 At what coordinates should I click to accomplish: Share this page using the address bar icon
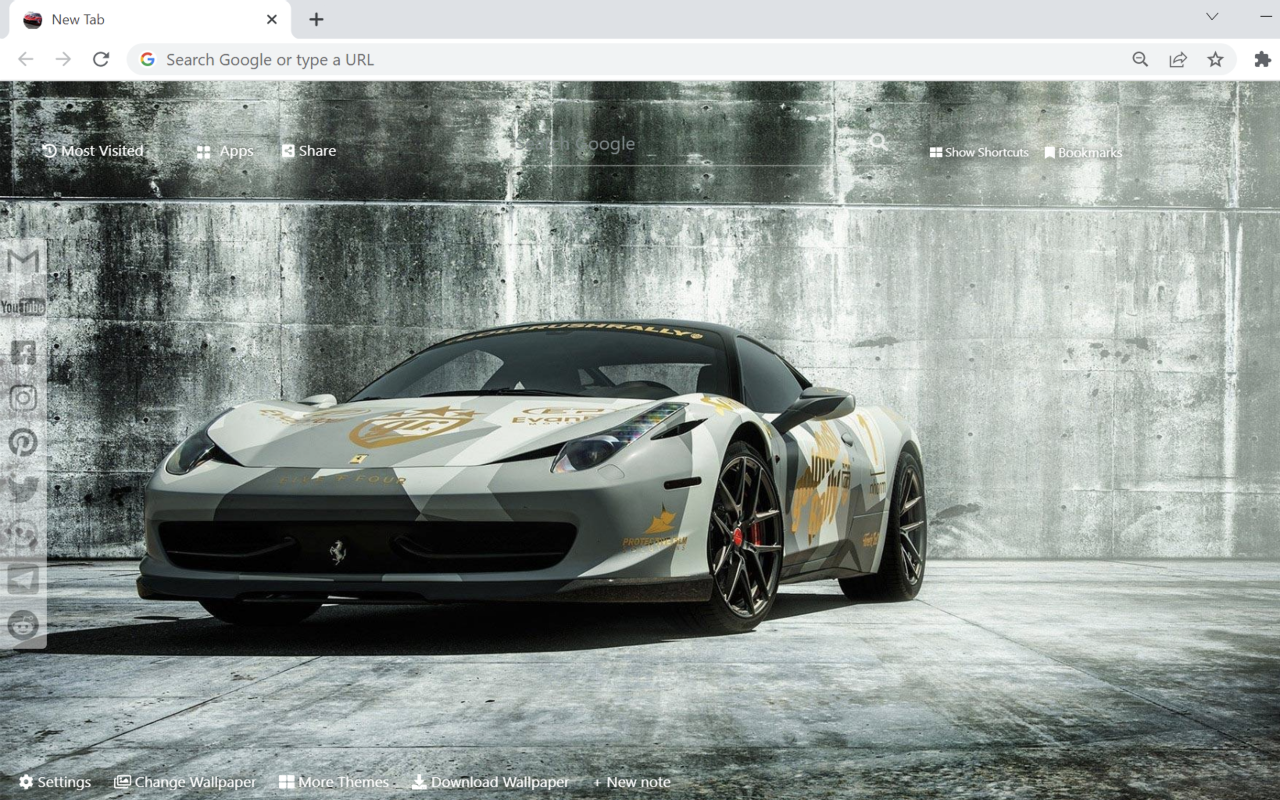click(1178, 59)
